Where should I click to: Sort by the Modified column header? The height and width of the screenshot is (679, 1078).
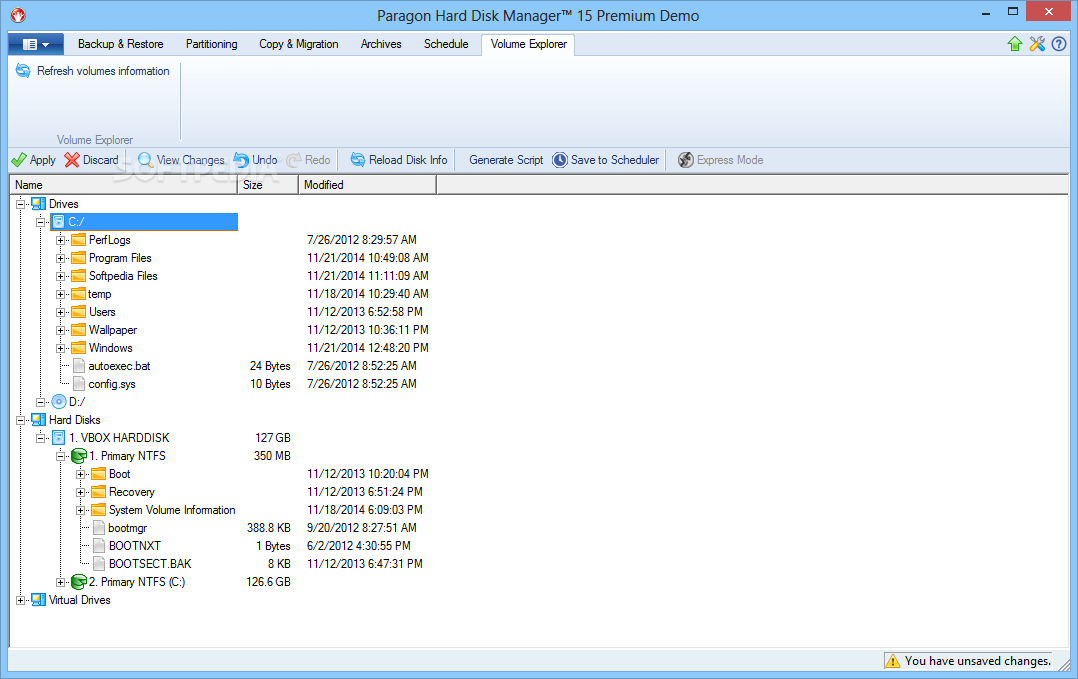pyautogui.click(x=368, y=185)
